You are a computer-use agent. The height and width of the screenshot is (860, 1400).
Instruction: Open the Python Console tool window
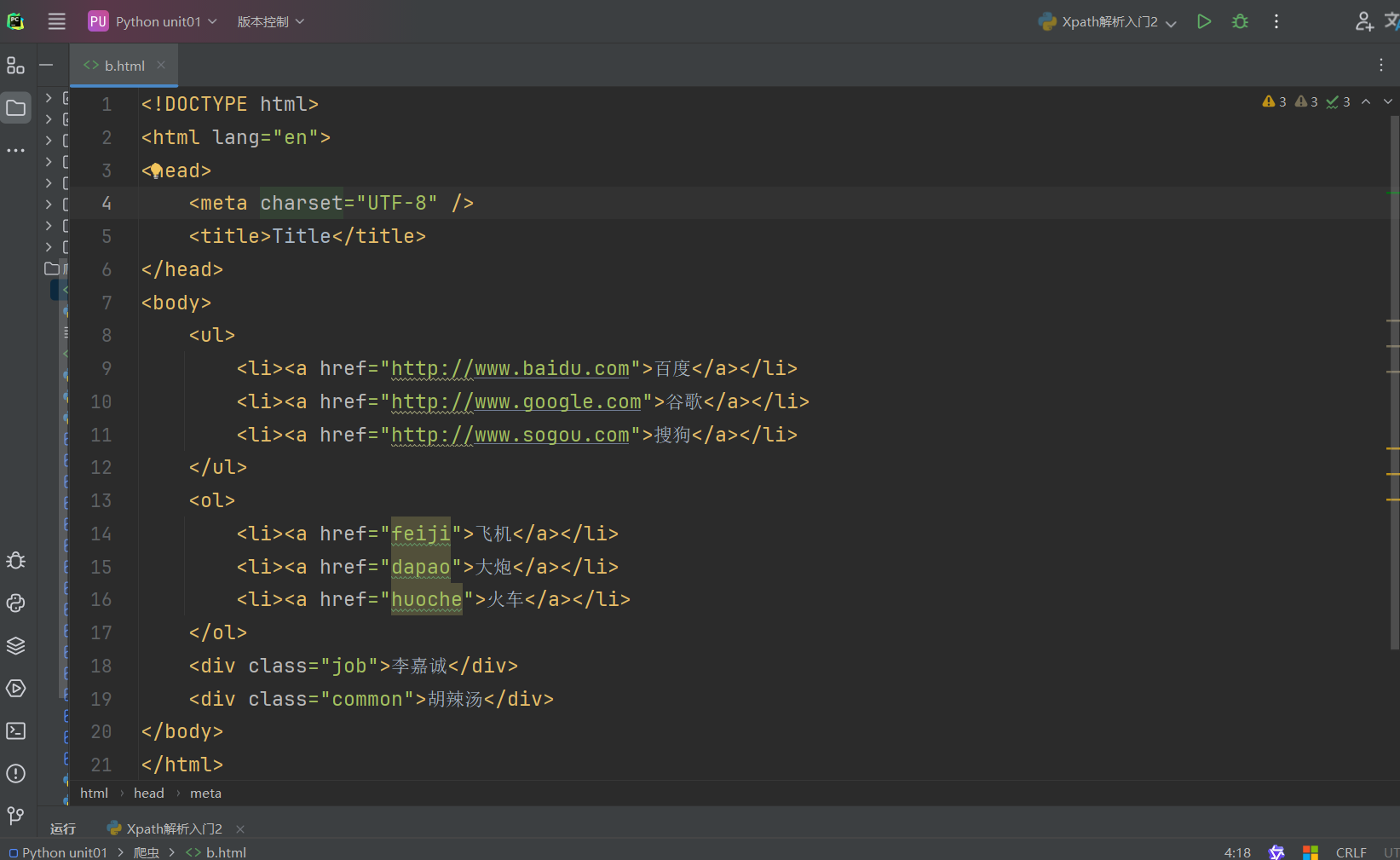(15, 603)
